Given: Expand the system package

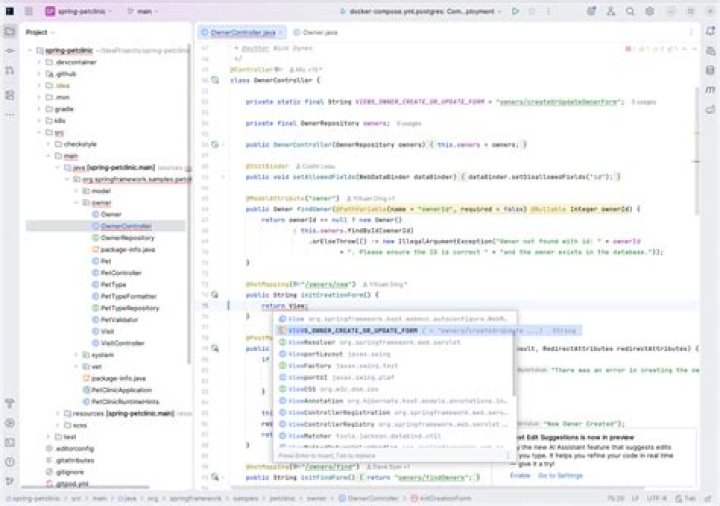Looking at the screenshot, I should 76,355.
